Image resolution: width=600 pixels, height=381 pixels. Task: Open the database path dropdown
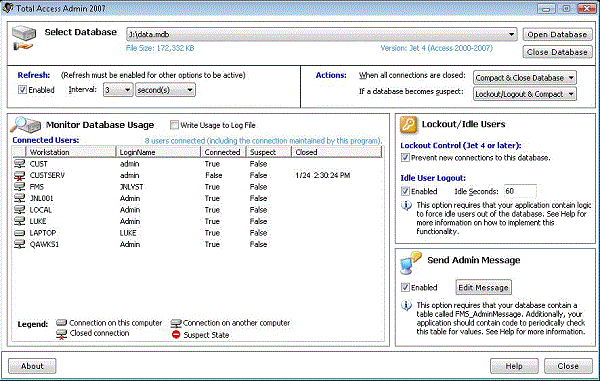click(x=511, y=34)
